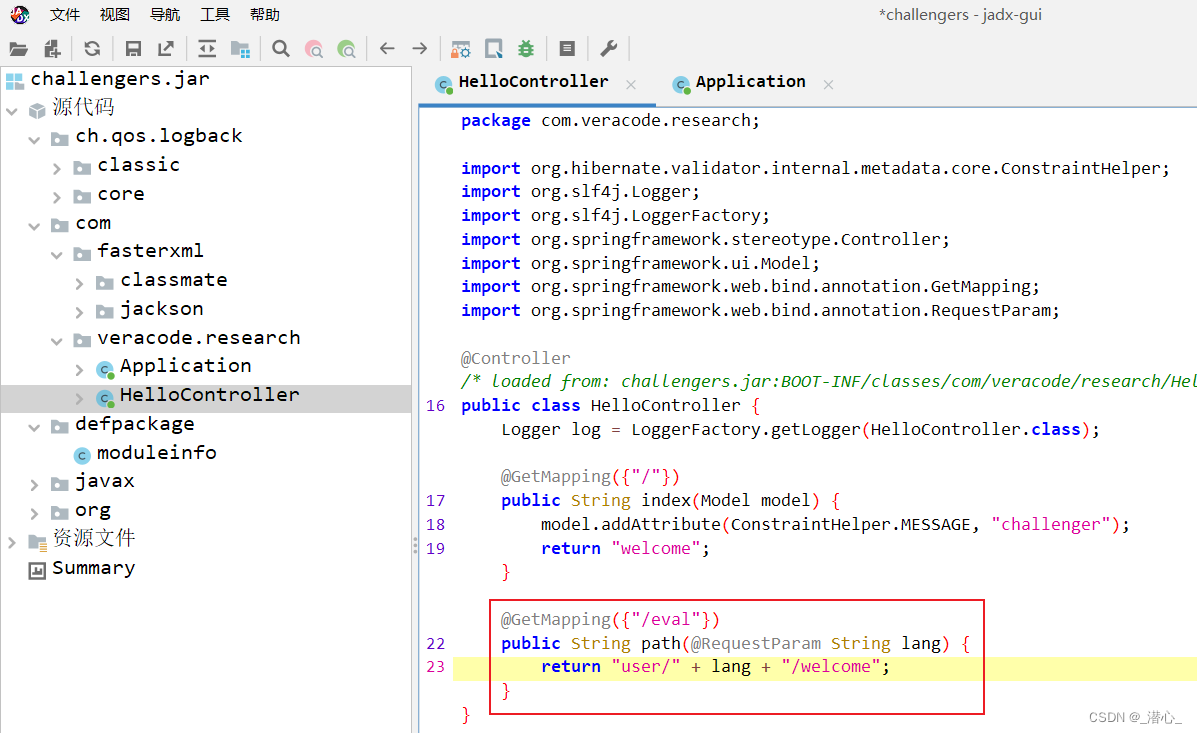The height and width of the screenshot is (733, 1197).
Task: Open comment search green magnifier icon
Action: click(347, 49)
